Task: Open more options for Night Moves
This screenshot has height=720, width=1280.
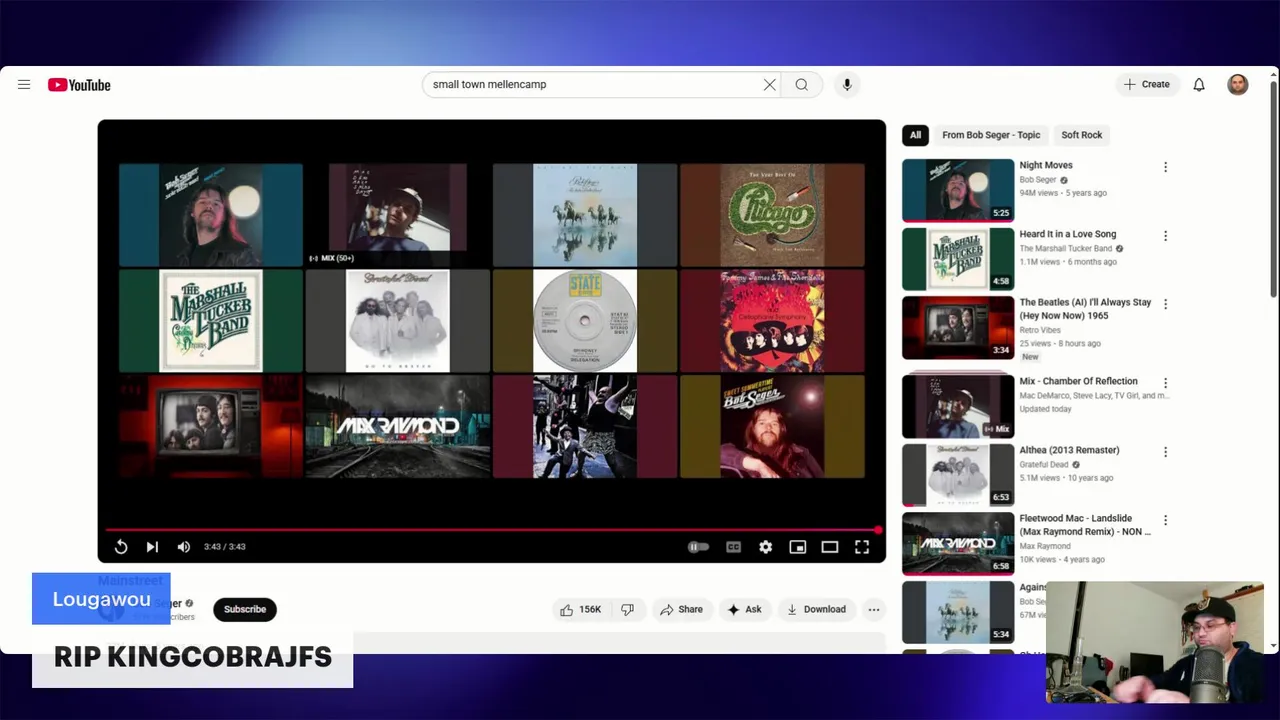Action: [1165, 167]
